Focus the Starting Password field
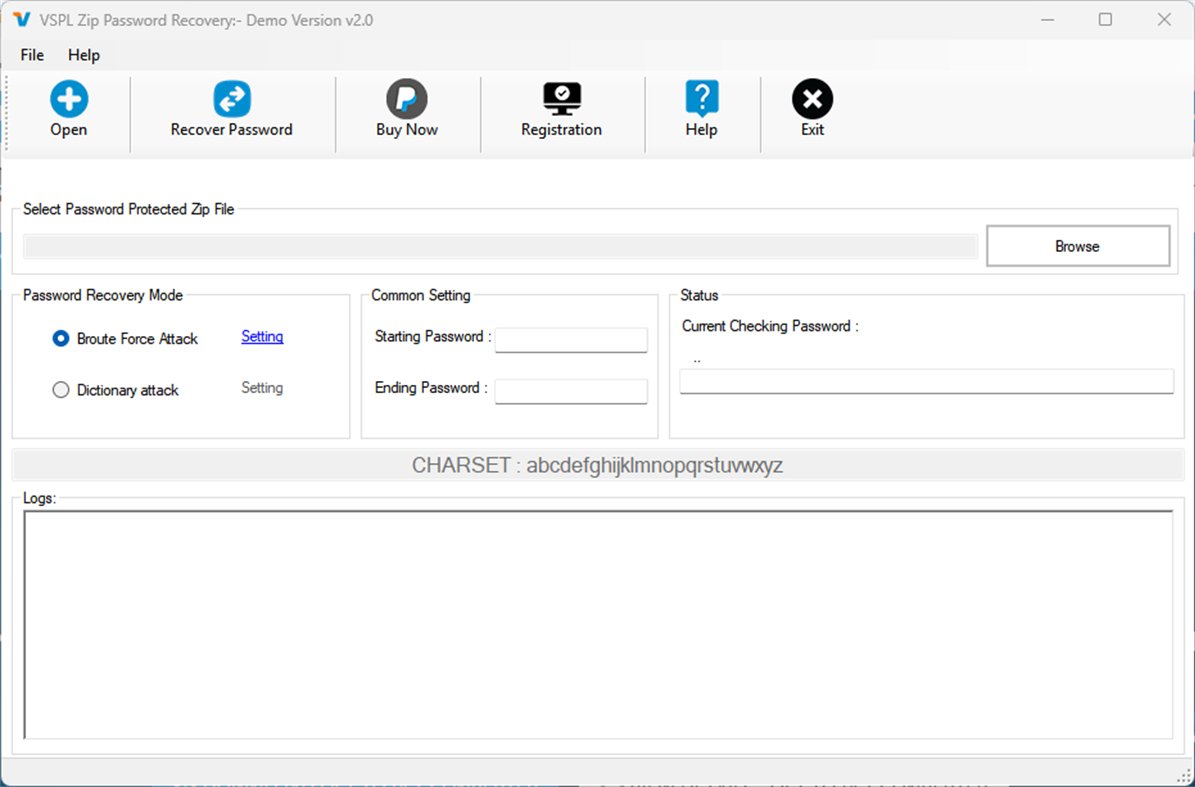This screenshot has height=787, width=1195. tap(571, 340)
